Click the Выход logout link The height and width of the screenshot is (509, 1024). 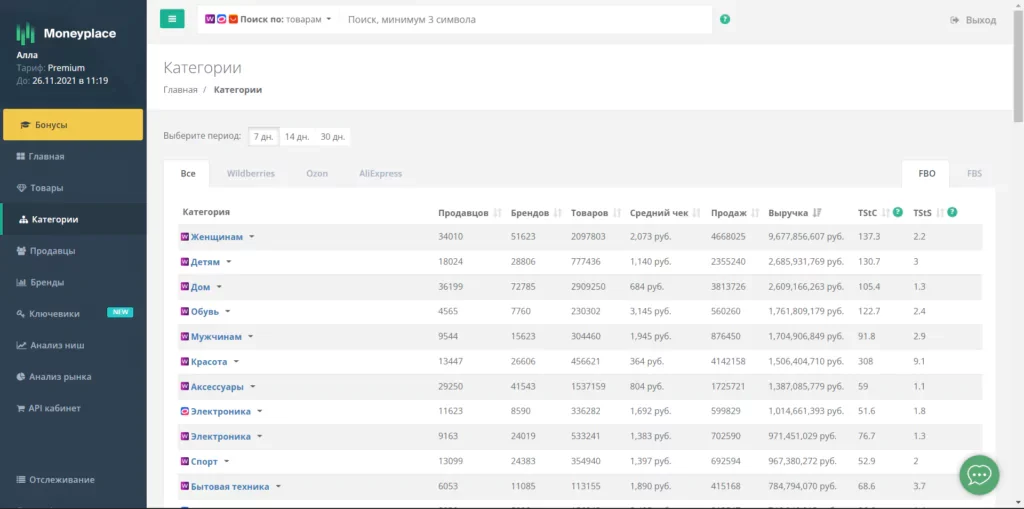point(973,20)
